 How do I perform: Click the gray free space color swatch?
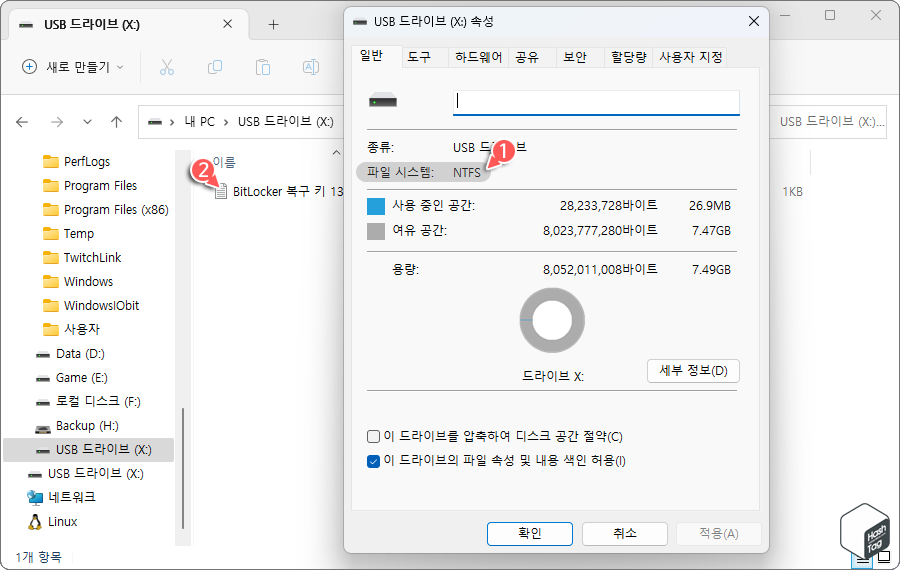375,231
